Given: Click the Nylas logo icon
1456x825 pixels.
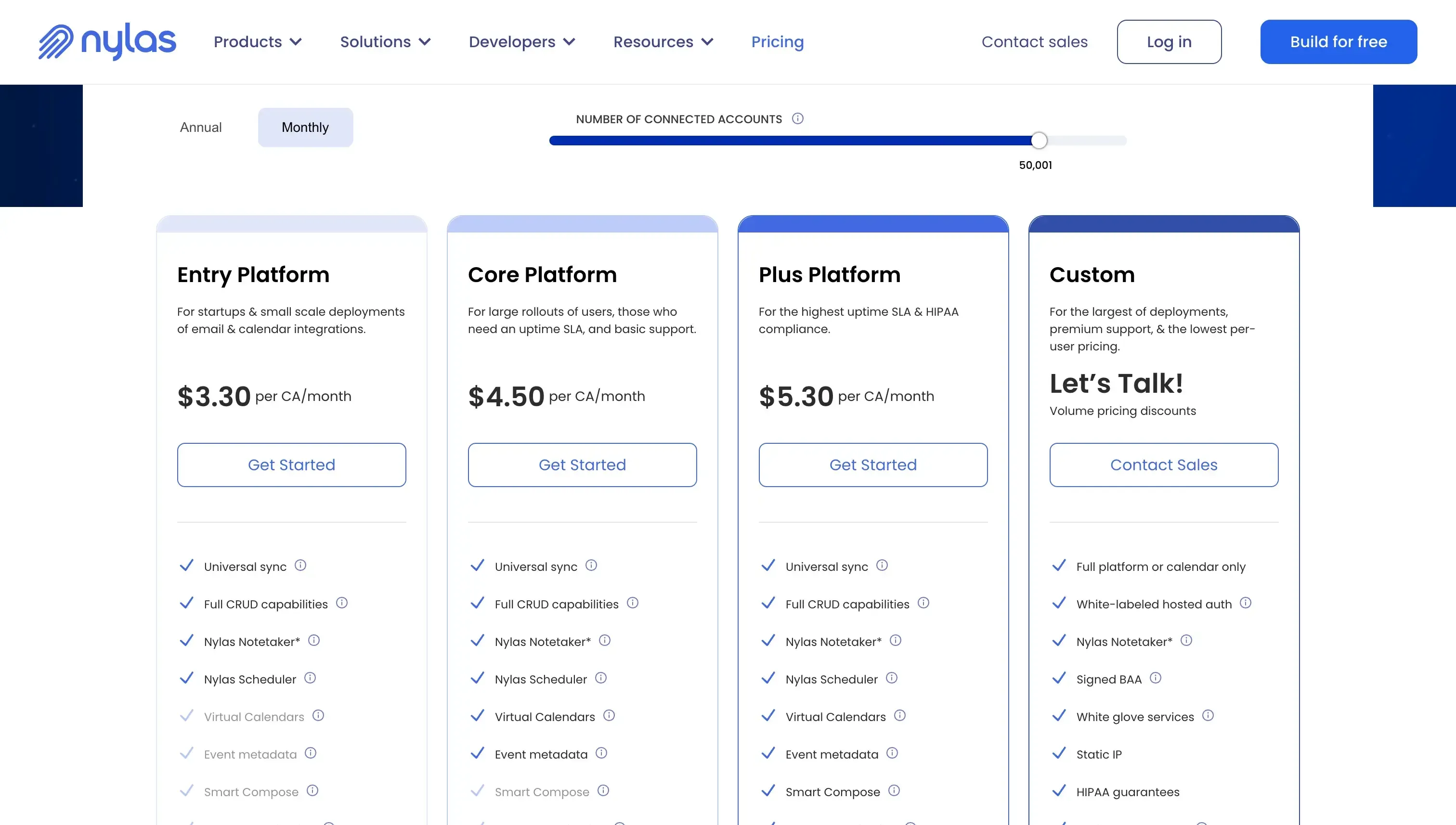Looking at the screenshot, I should (57, 41).
